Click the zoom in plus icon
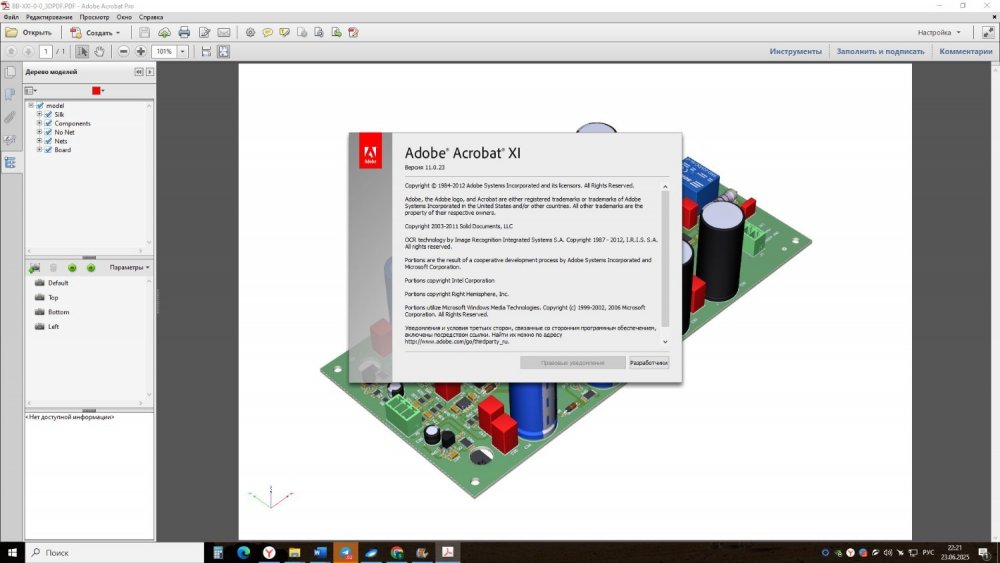Image resolution: width=1000 pixels, height=563 pixels. click(x=141, y=51)
